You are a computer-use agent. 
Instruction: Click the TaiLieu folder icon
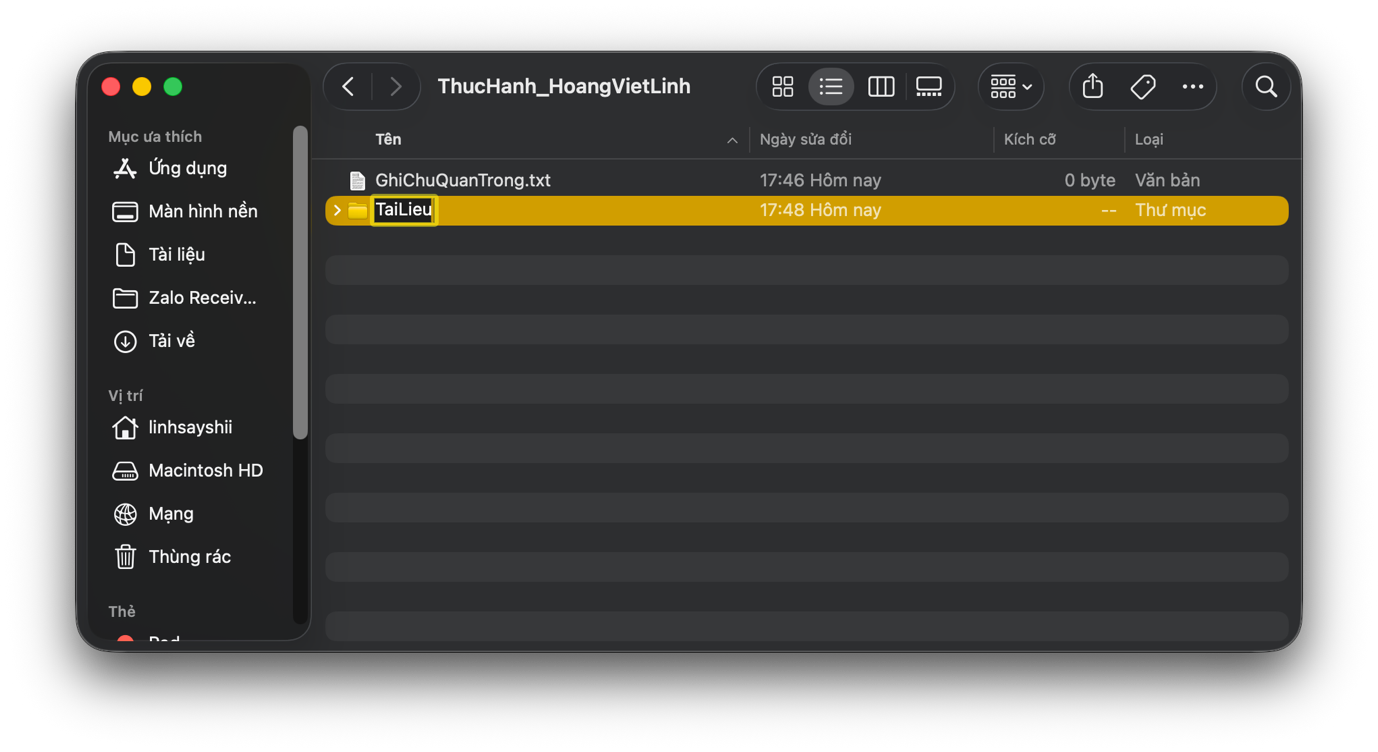click(x=357, y=210)
